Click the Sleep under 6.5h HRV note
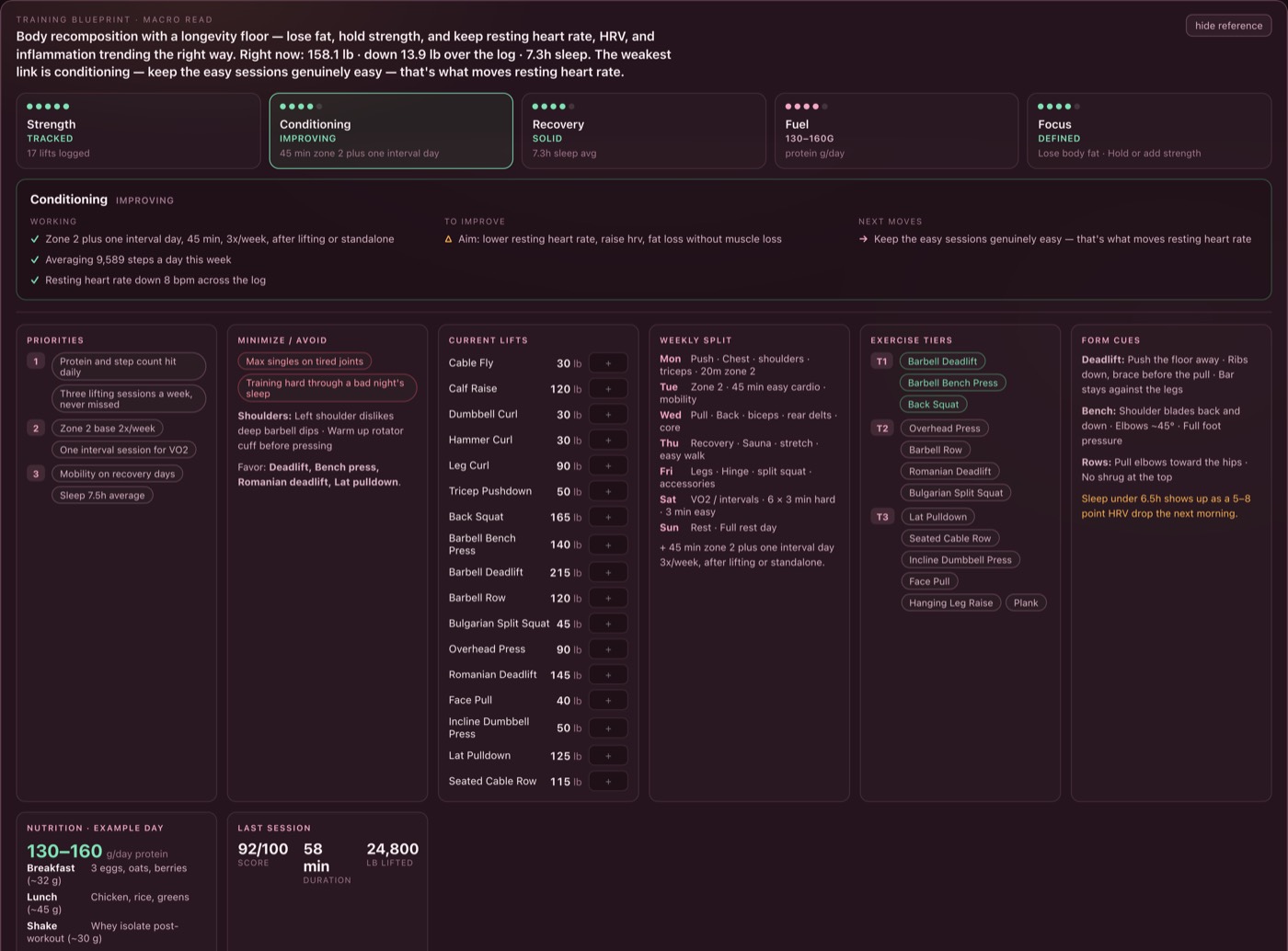1288x951 pixels. (x=1166, y=506)
